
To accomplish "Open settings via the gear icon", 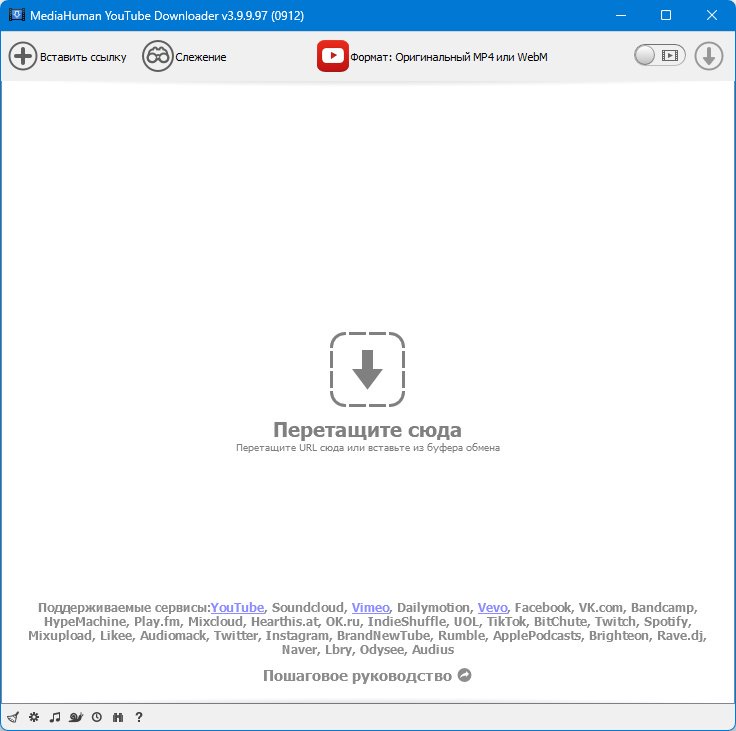I will [x=34, y=717].
